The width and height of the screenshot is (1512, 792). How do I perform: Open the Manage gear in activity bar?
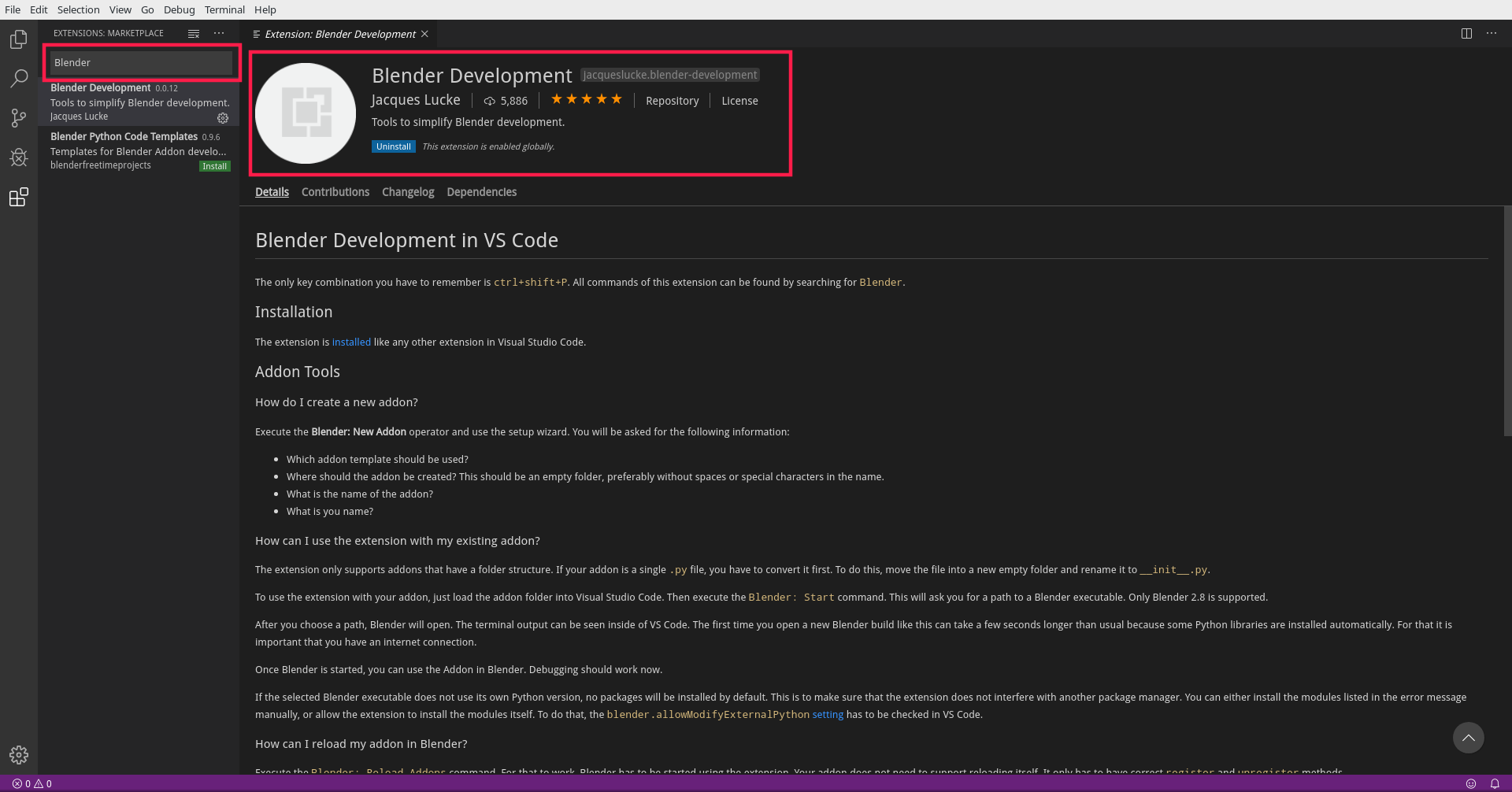tap(19, 755)
